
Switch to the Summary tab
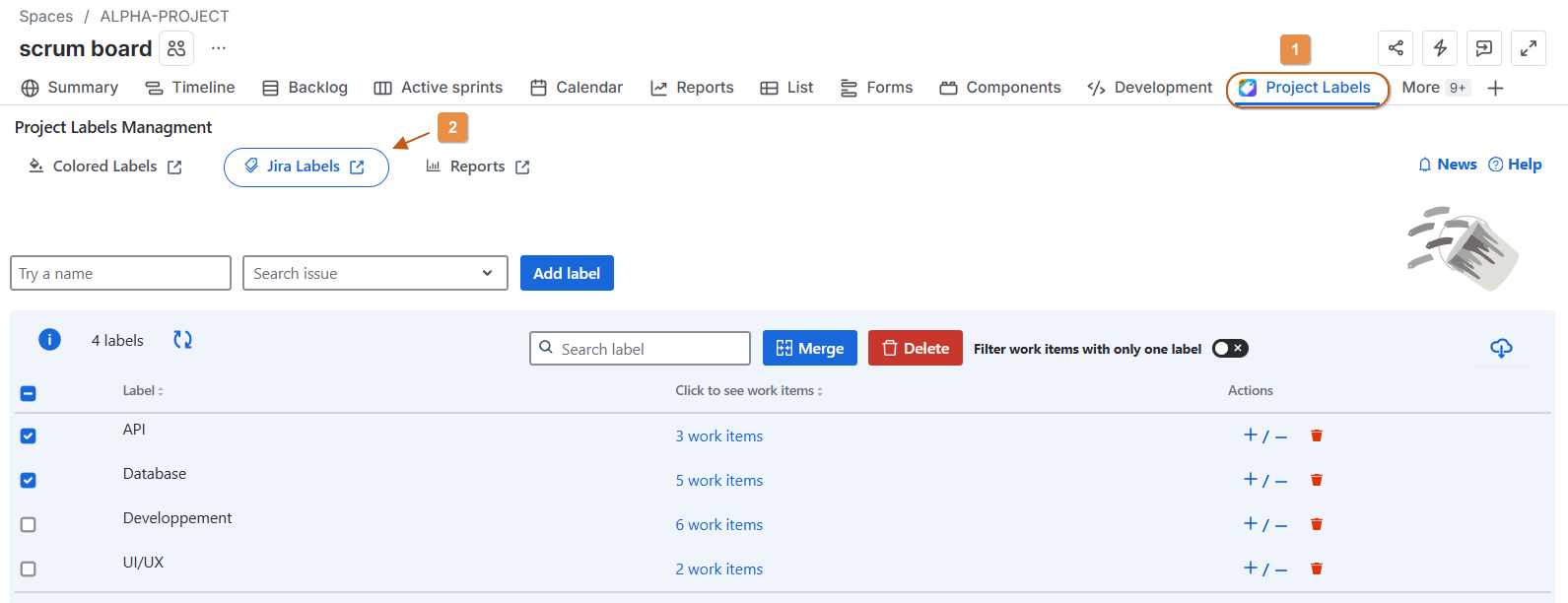pyautogui.click(x=70, y=88)
